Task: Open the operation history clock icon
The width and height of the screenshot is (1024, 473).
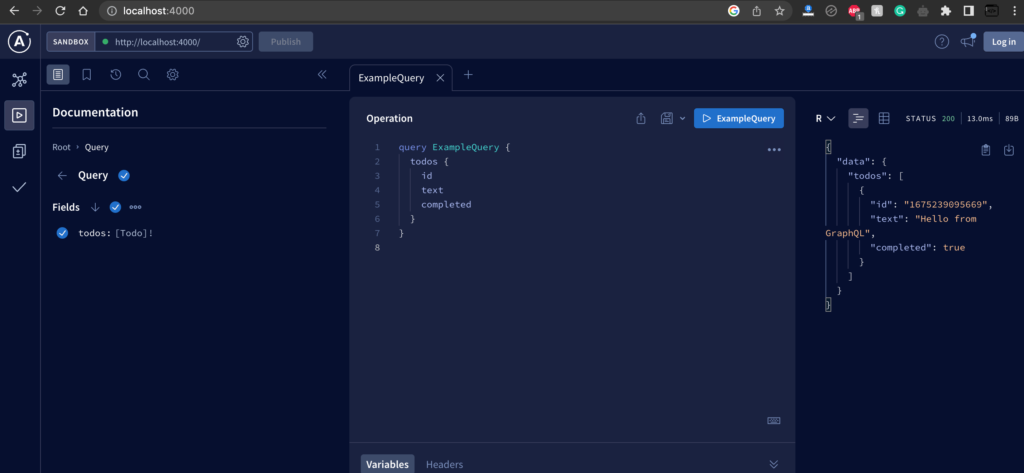Action: click(116, 75)
